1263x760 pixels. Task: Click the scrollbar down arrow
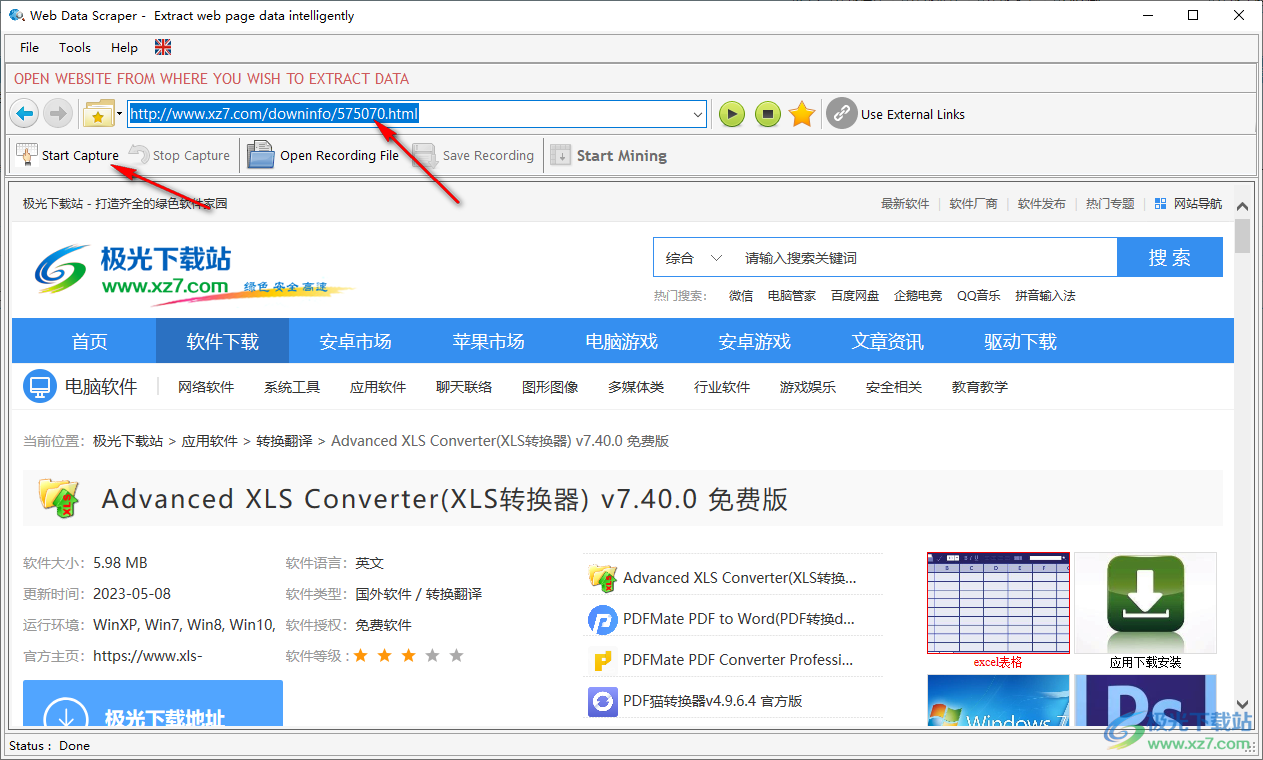pyautogui.click(x=1243, y=704)
